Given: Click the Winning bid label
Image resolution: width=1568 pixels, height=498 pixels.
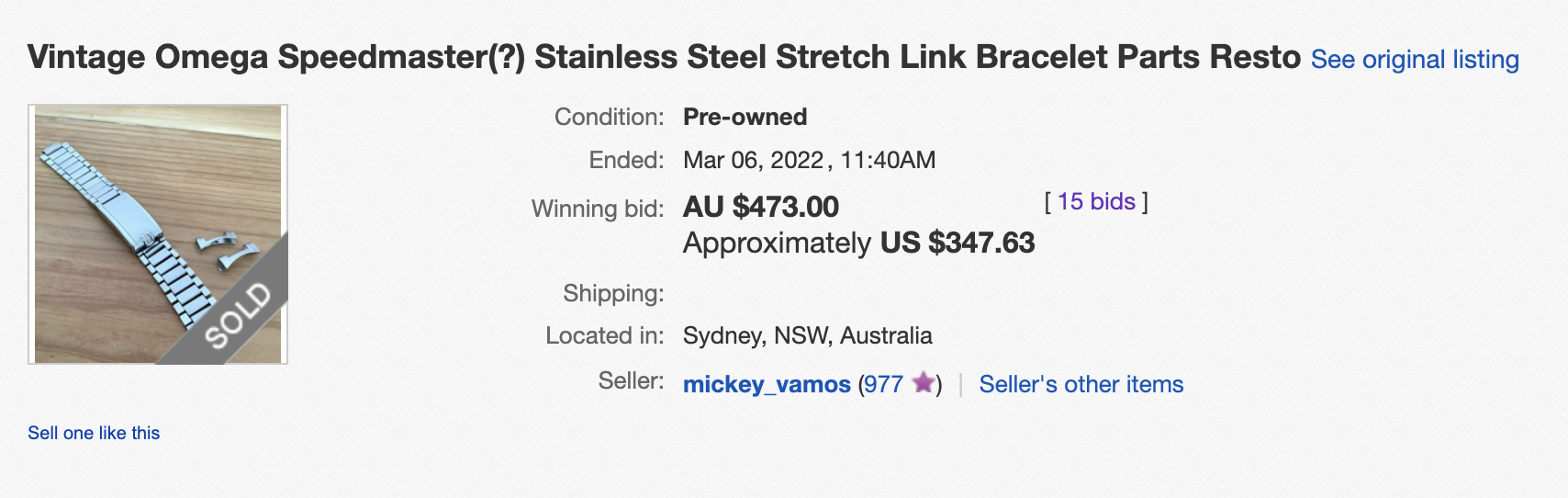Looking at the screenshot, I should 598,209.
